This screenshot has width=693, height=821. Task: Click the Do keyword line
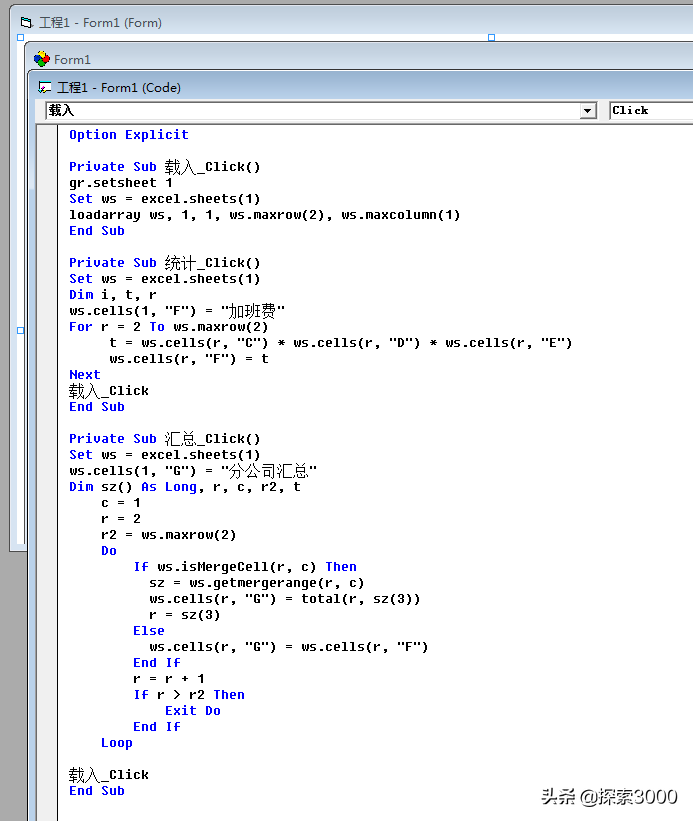coord(109,551)
